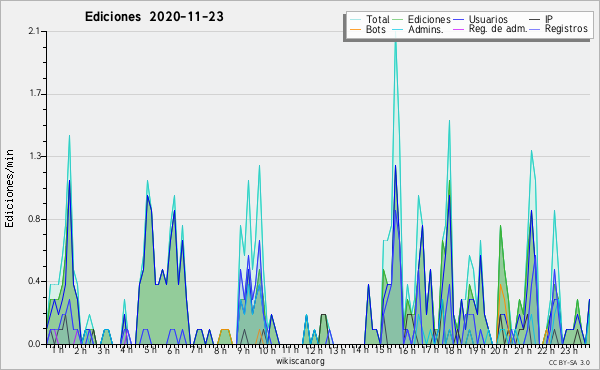The width and height of the screenshot is (600, 370).
Task: Click the 'Reg. de adm.' legend label
Action: 498,29
